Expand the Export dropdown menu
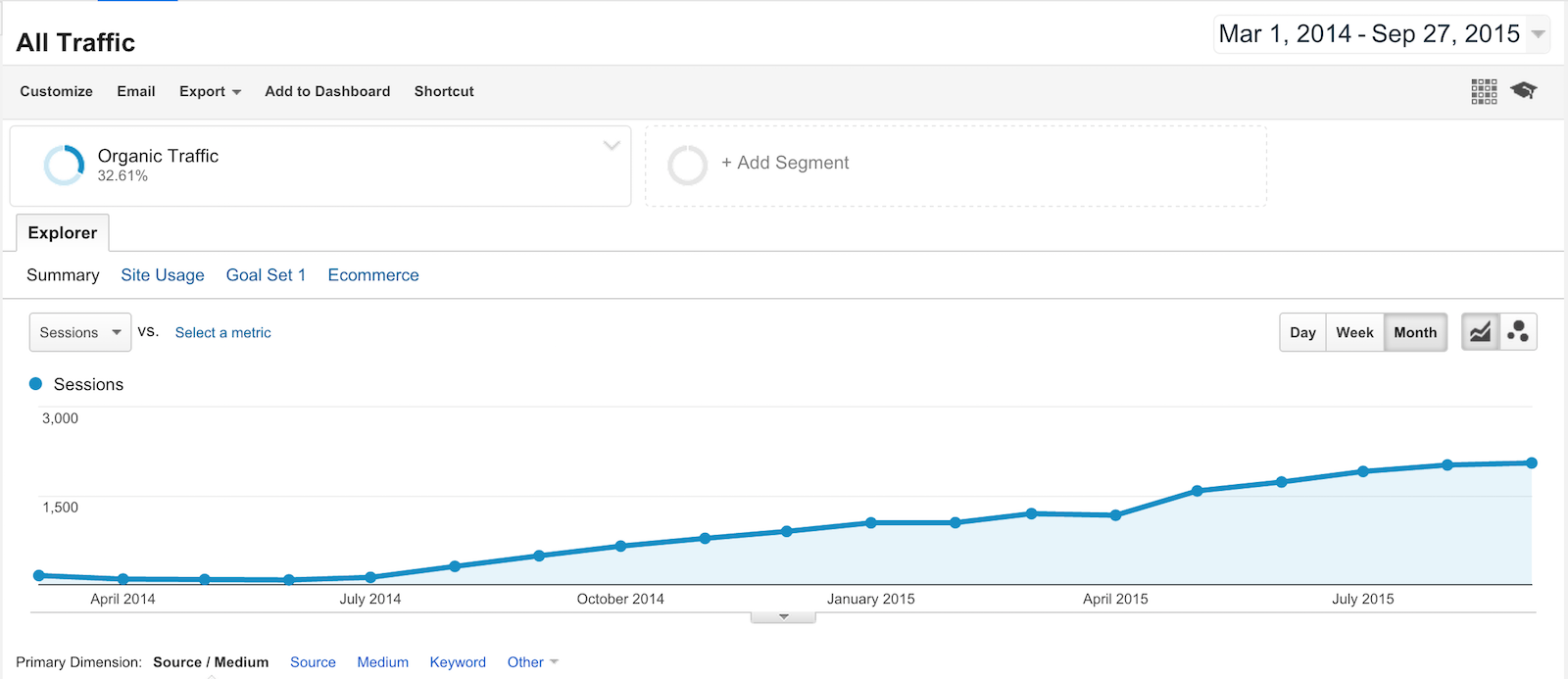Screen dimensions: 1568x679 click(210, 91)
